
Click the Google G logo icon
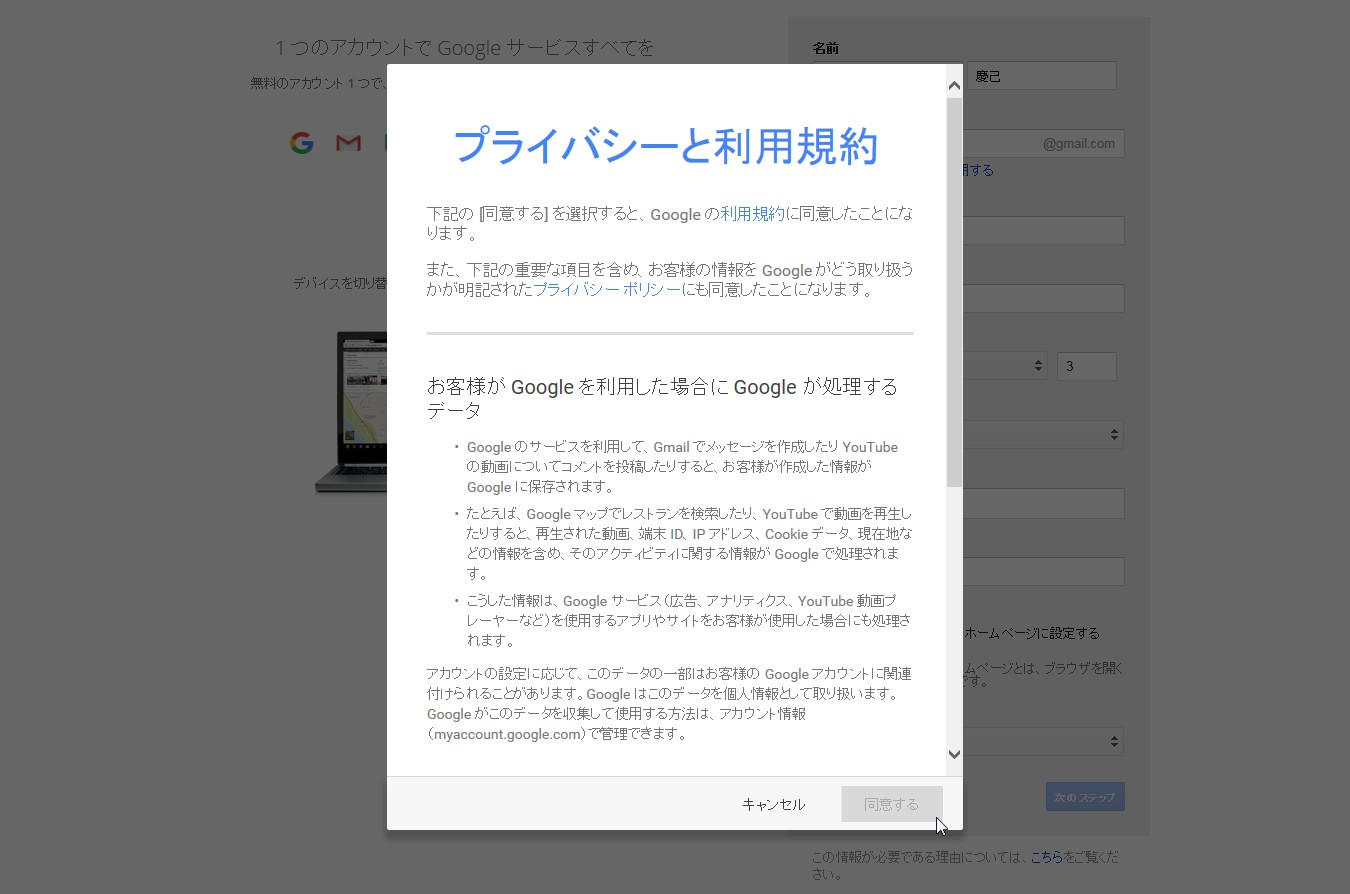[x=301, y=142]
